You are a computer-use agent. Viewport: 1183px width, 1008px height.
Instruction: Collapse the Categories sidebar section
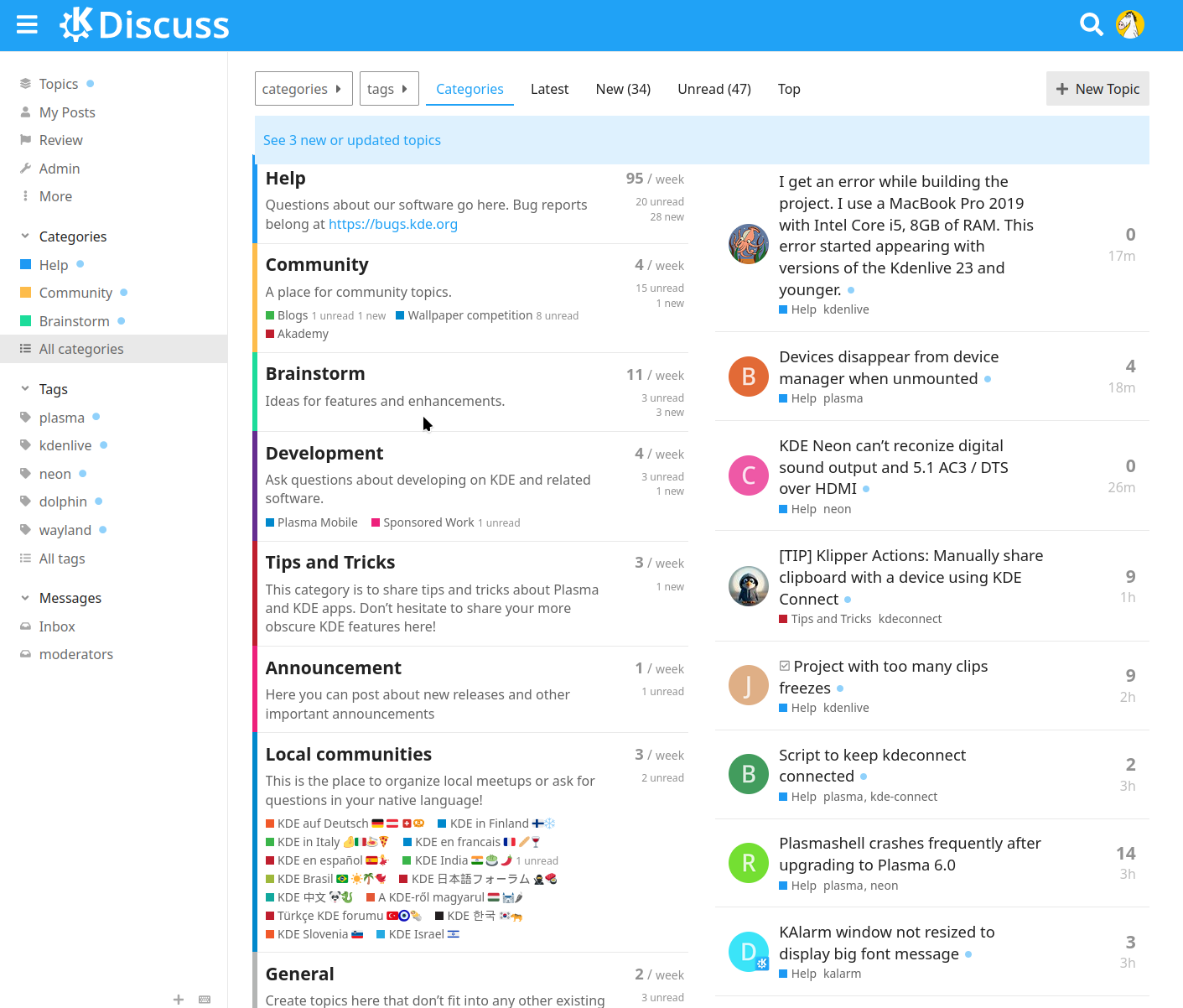click(25, 236)
